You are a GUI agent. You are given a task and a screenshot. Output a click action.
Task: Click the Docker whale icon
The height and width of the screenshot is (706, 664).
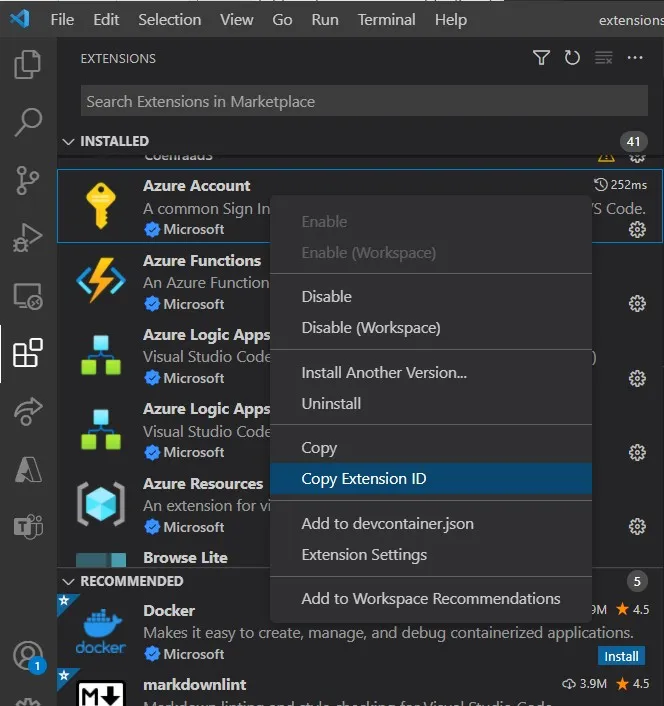101,631
